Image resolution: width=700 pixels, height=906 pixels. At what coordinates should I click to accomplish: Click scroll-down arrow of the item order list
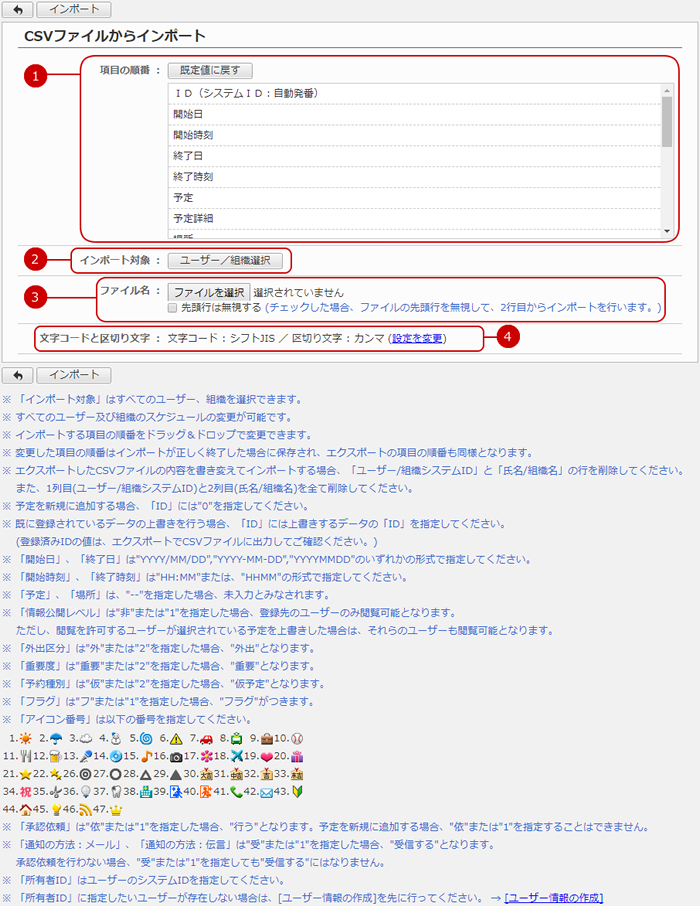tap(667, 231)
